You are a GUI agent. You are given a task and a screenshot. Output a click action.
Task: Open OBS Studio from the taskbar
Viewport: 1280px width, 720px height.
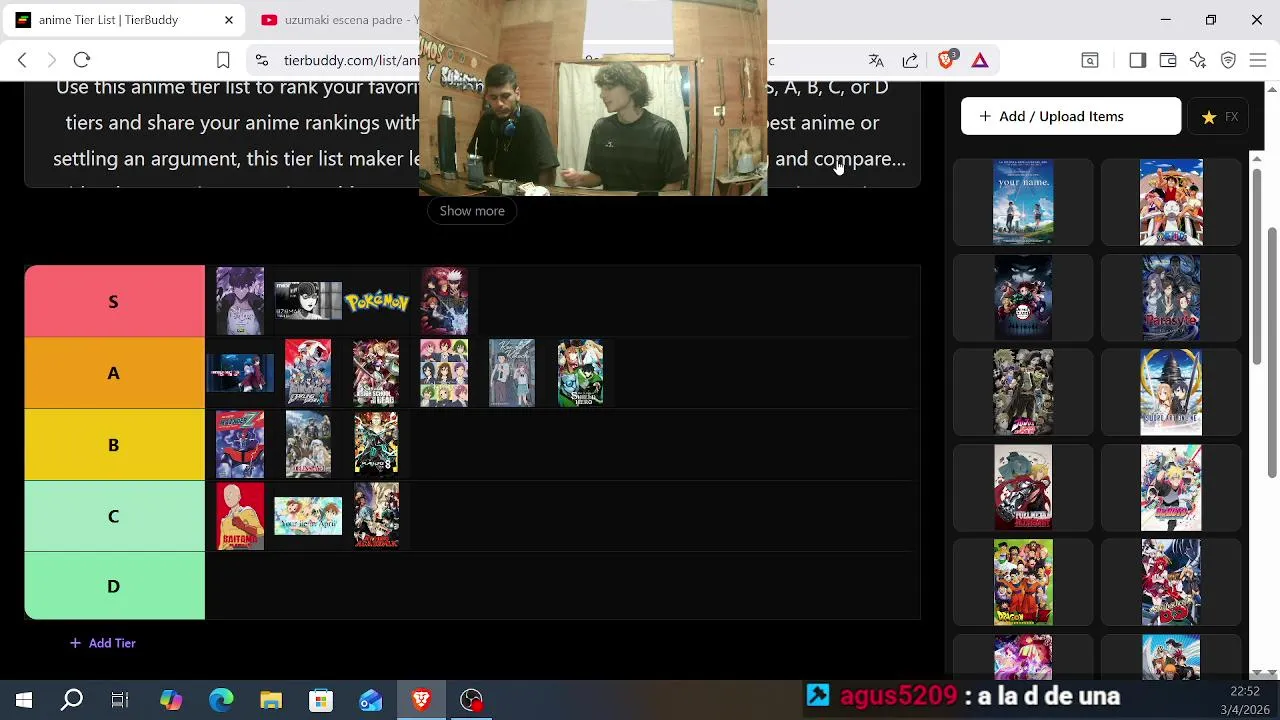click(x=471, y=700)
